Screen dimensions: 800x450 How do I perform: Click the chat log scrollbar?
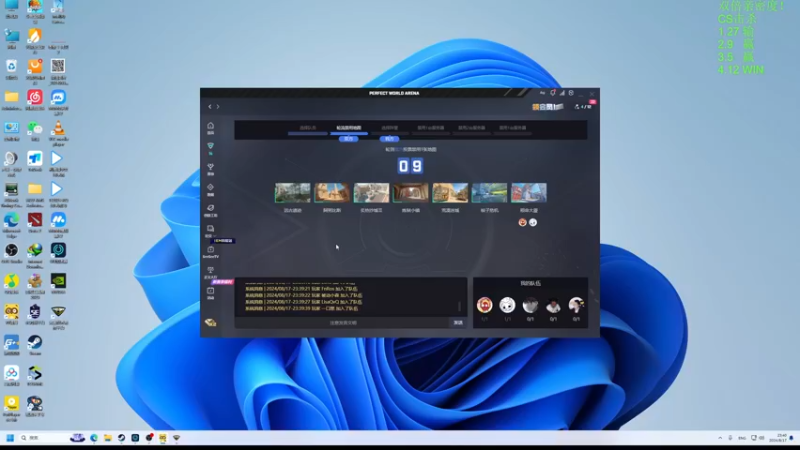pyautogui.click(x=459, y=306)
